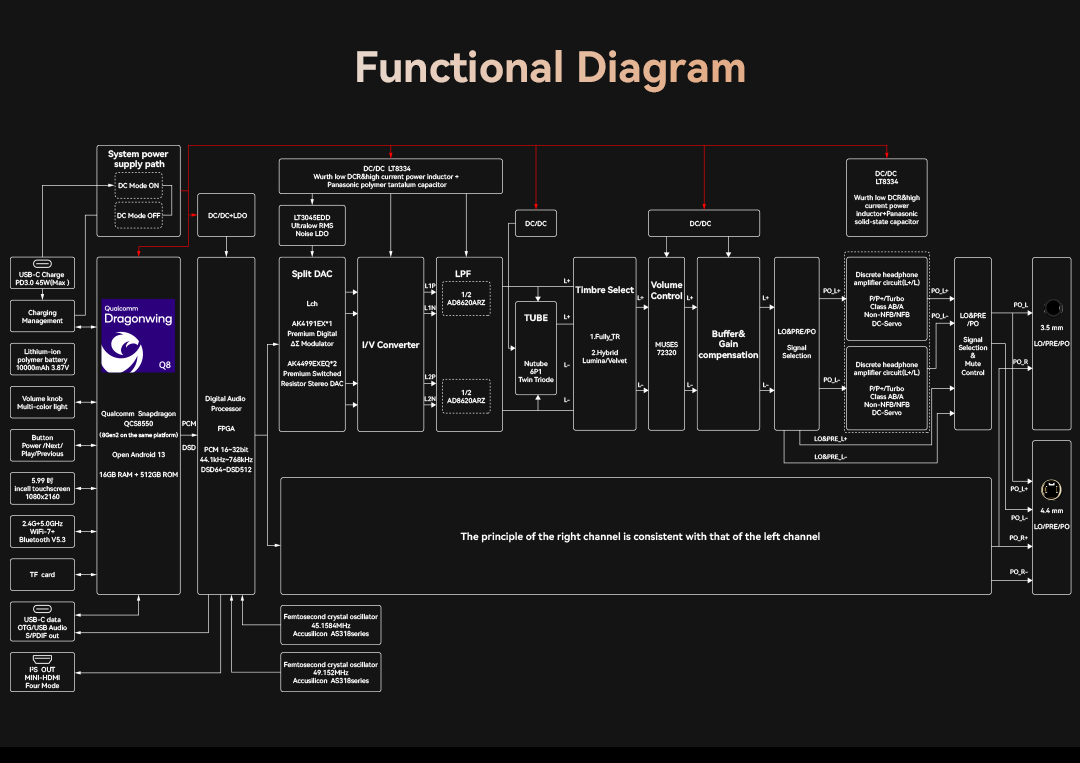Select the AK4499EXEQ*2 DAC text

coord(312,373)
